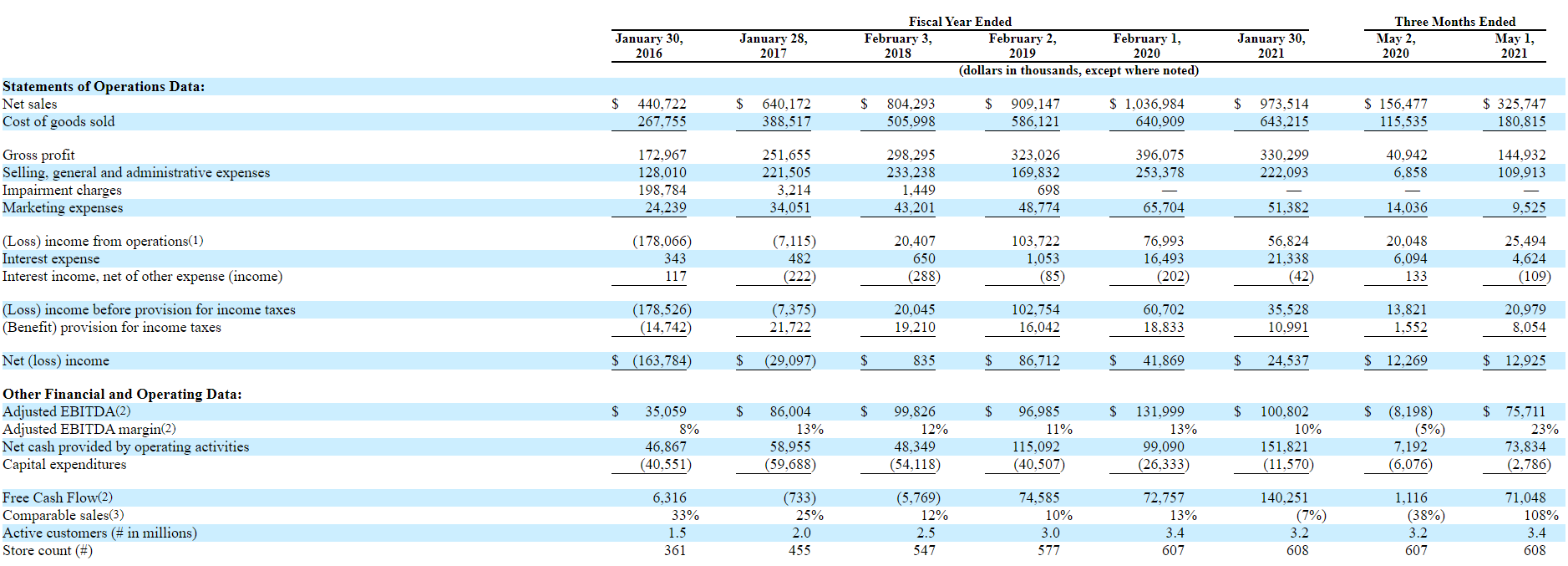This screenshot has height=566, width=1568.
Task: Select gross profit value "144,932"
Action: coord(1522,155)
